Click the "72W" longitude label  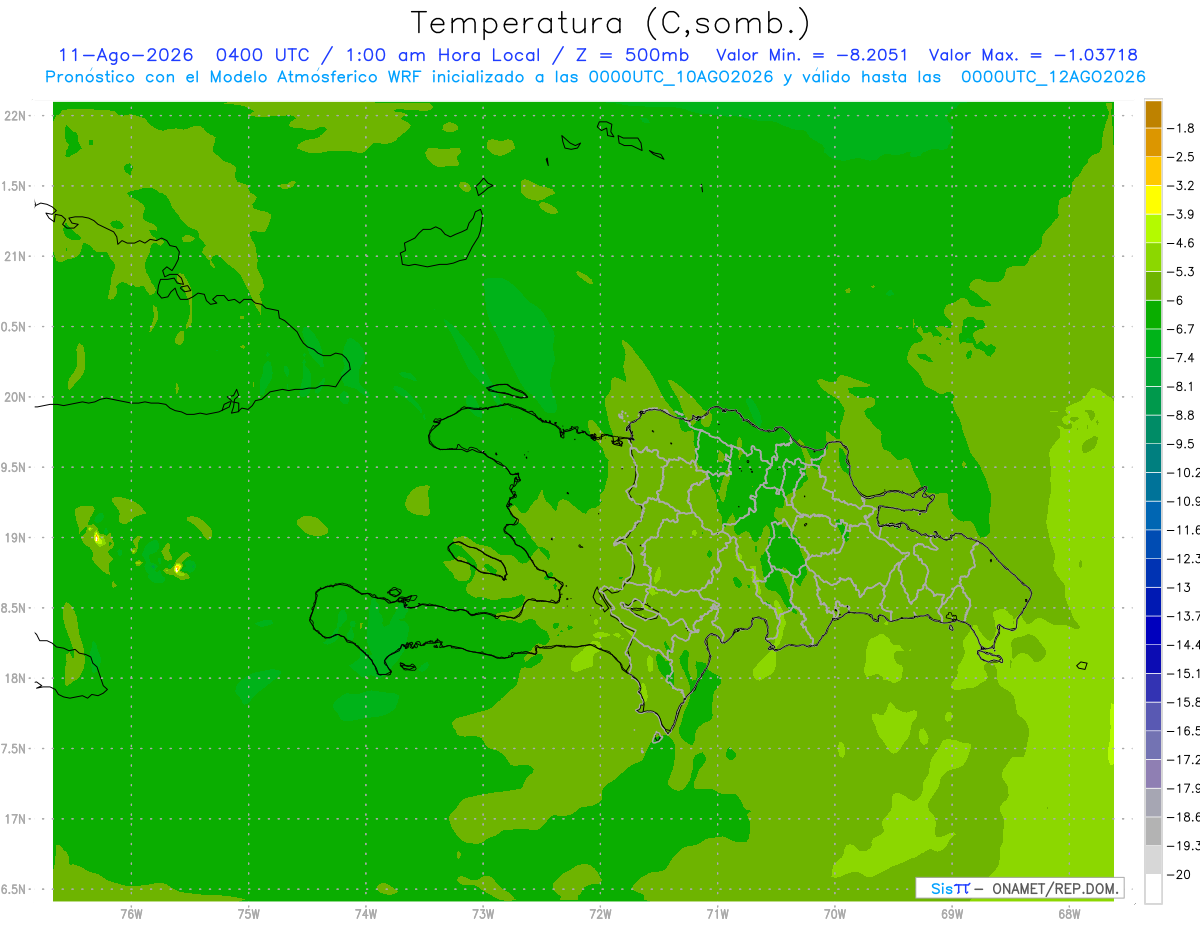[x=600, y=913]
